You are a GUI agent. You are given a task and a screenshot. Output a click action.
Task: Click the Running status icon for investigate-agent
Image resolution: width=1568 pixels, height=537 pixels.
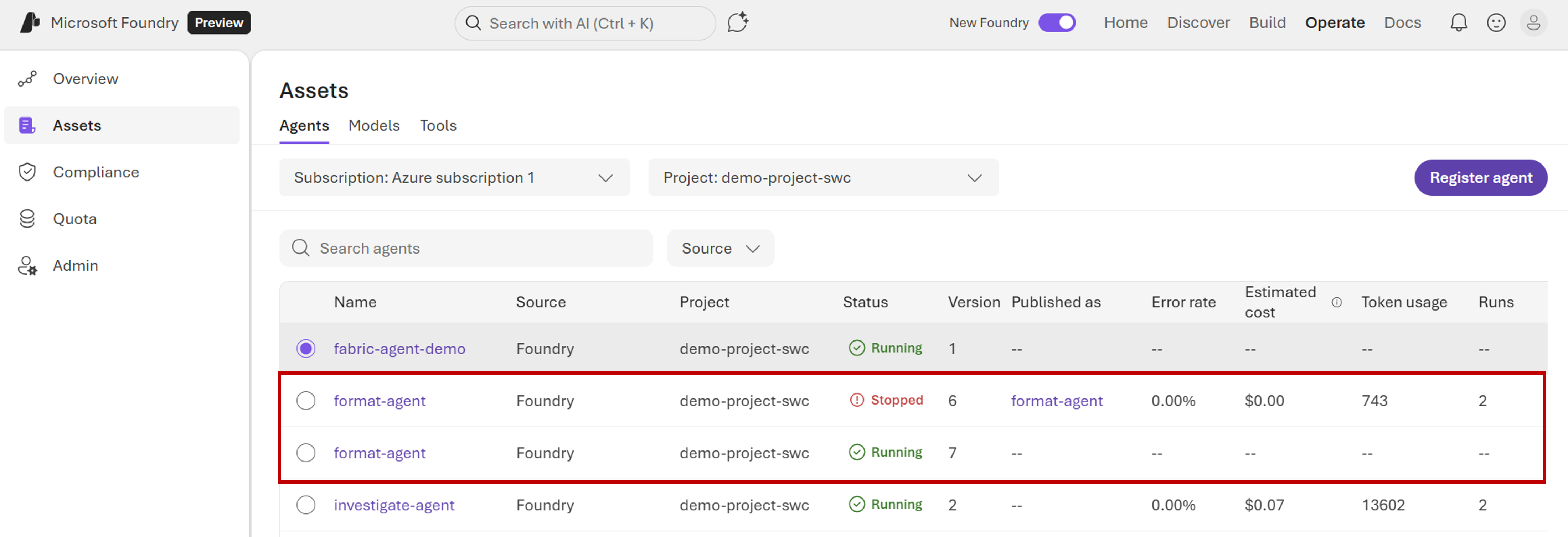click(x=856, y=504)
